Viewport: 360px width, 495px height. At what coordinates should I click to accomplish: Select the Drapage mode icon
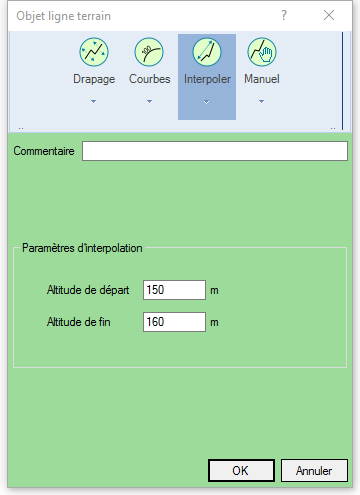tap(94, 52)
